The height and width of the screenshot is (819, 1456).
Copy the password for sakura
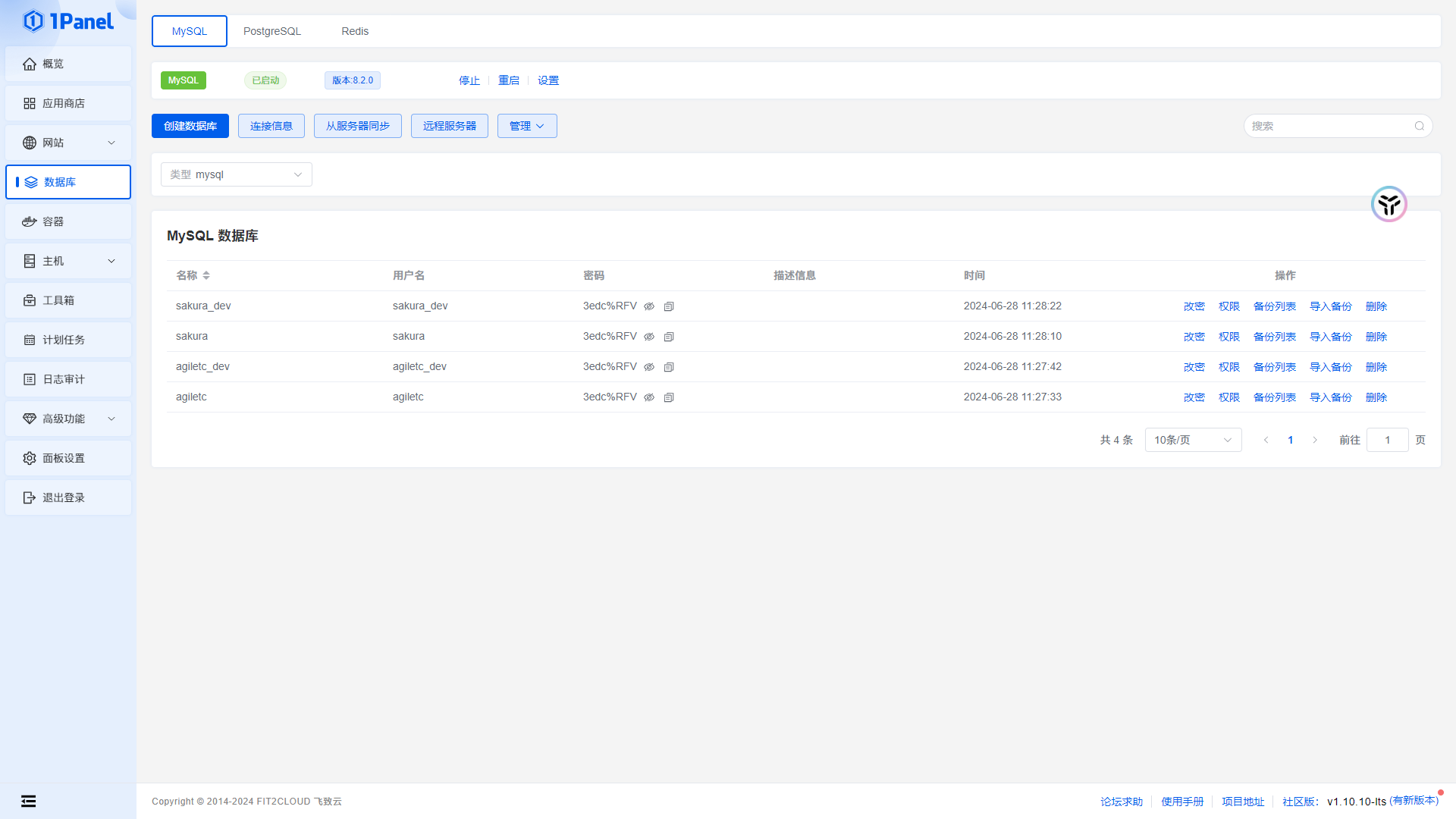point(669,337)
